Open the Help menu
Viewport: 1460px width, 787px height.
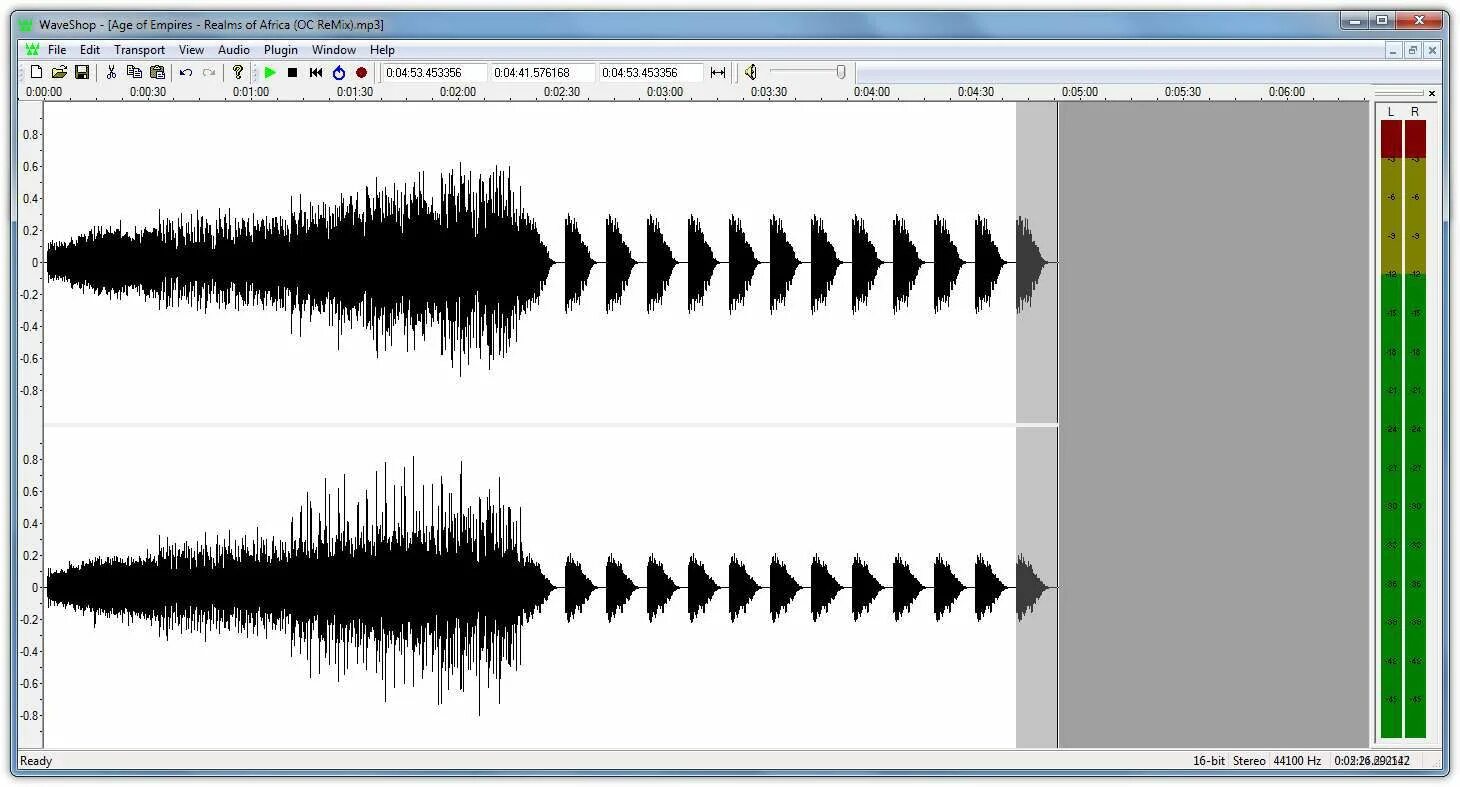tap(382, 50)
